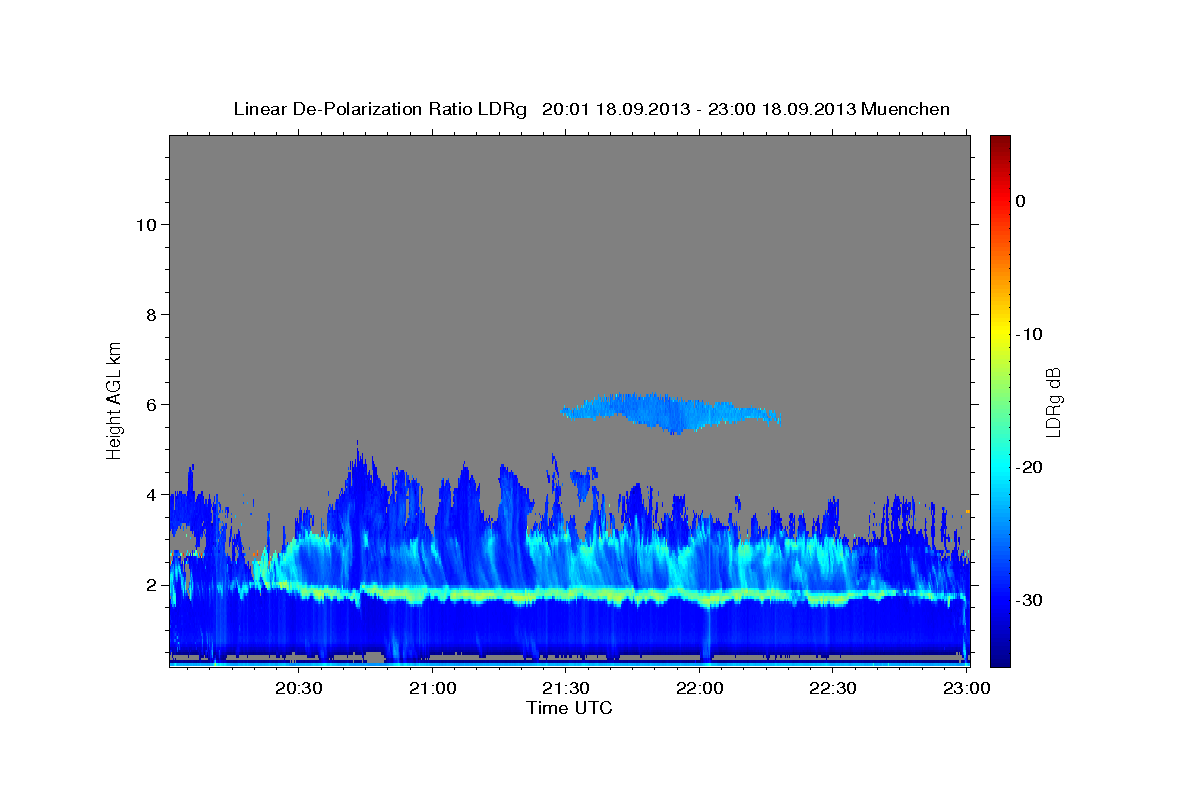Image resolution: width=1200 pixels, height=800 pixels.
Task: Click the isolated cloud layer at 6 km
Action: (670, 411)
